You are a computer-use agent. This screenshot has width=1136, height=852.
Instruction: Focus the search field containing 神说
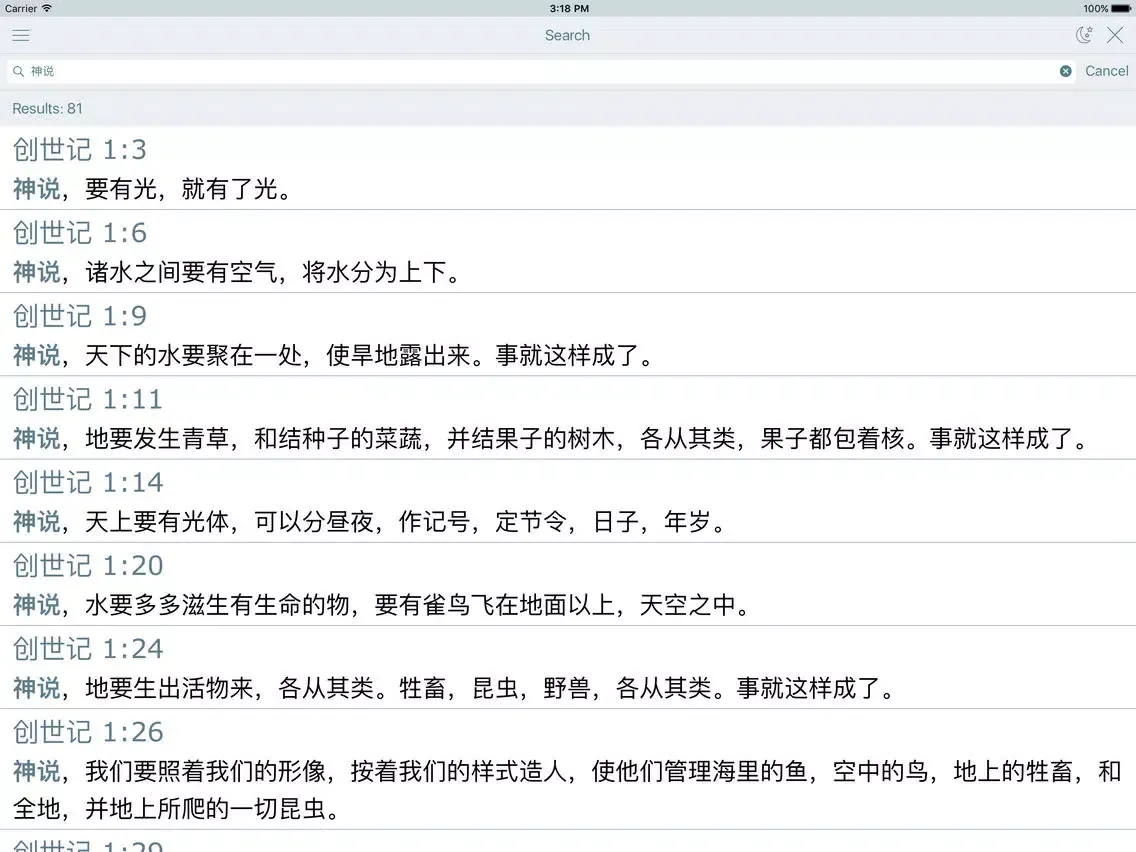coord(541,71)
